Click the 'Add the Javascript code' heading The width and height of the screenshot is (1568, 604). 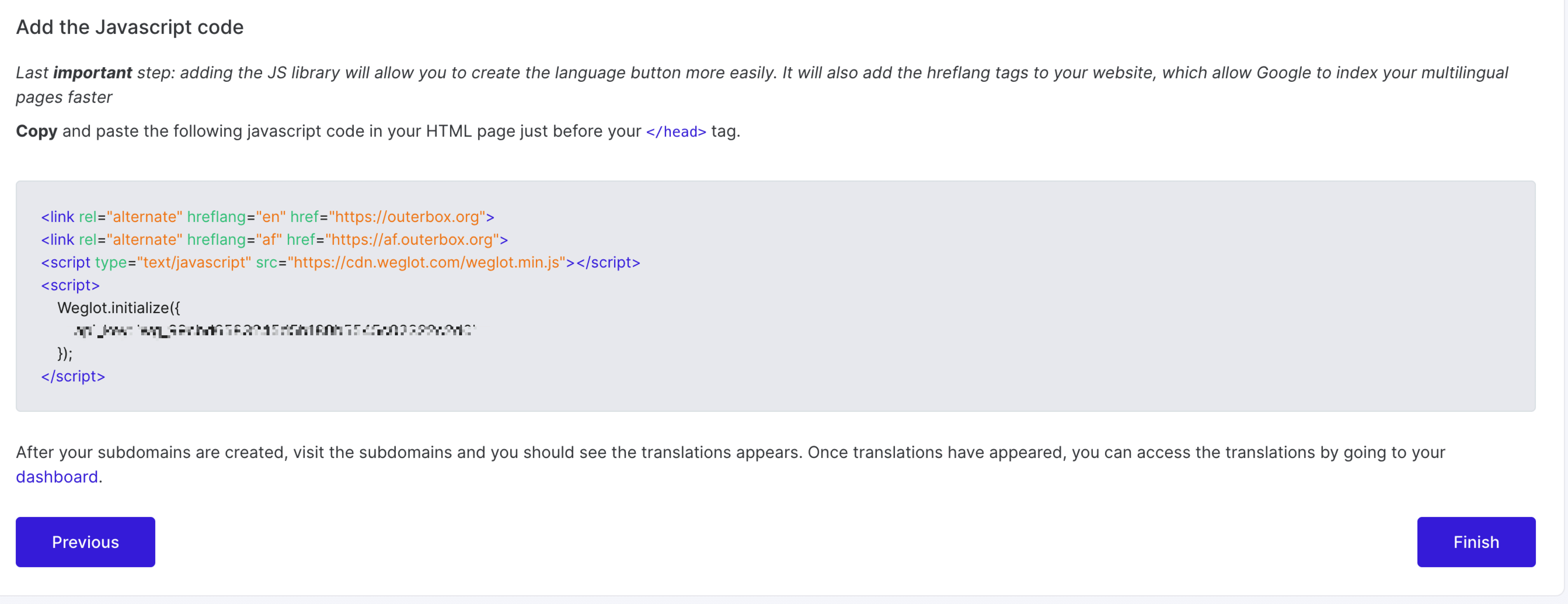coord(130,27)
